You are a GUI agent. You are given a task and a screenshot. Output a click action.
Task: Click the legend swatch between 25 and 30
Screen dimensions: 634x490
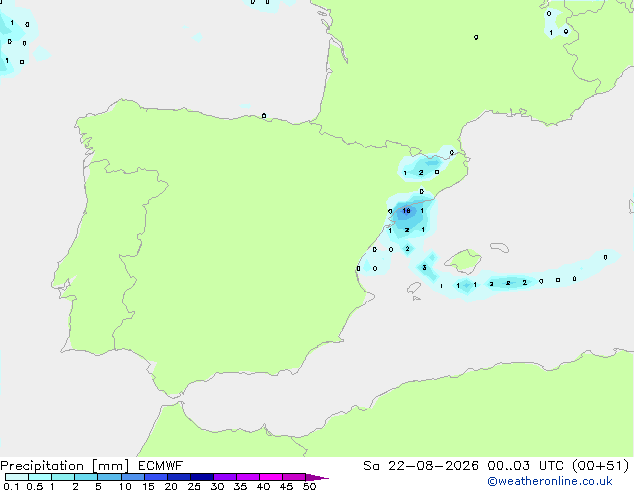[x=202, y=477]
